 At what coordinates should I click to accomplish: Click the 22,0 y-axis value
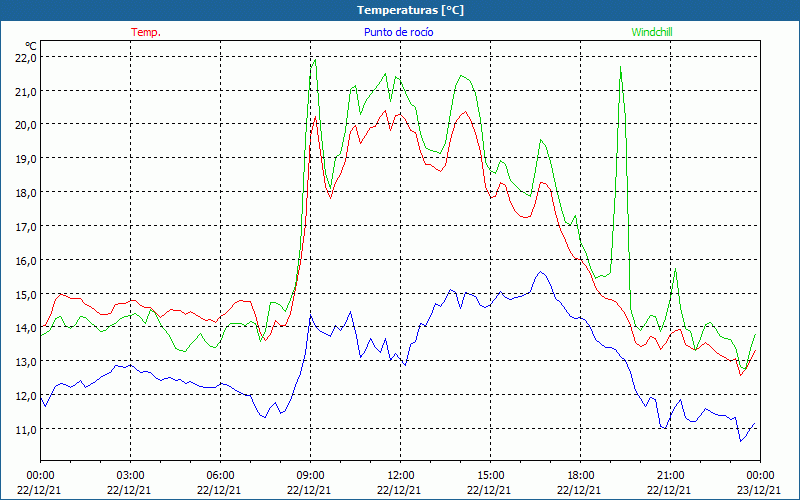click(26, 58)
